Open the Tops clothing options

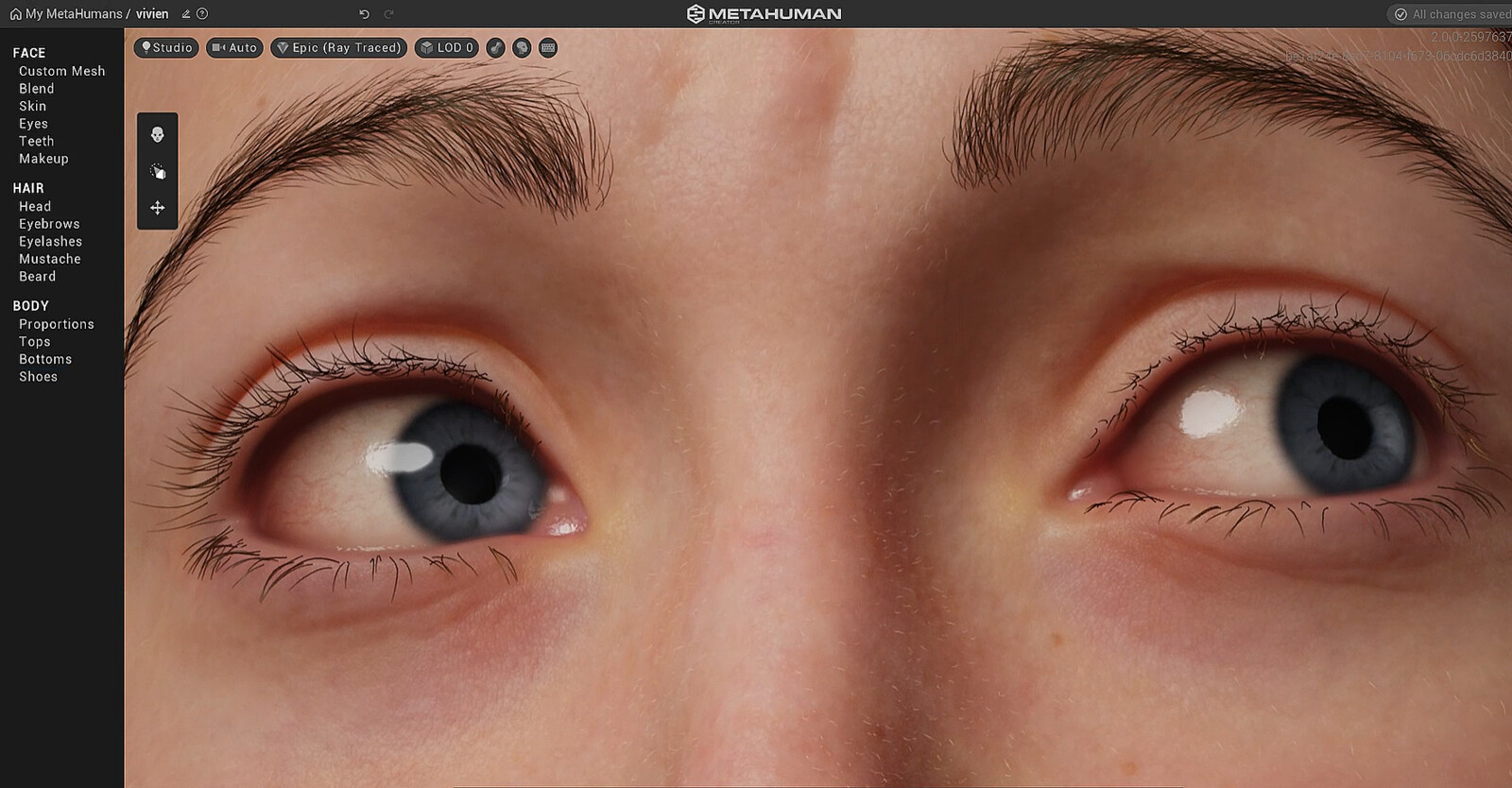tap(35, 342)
